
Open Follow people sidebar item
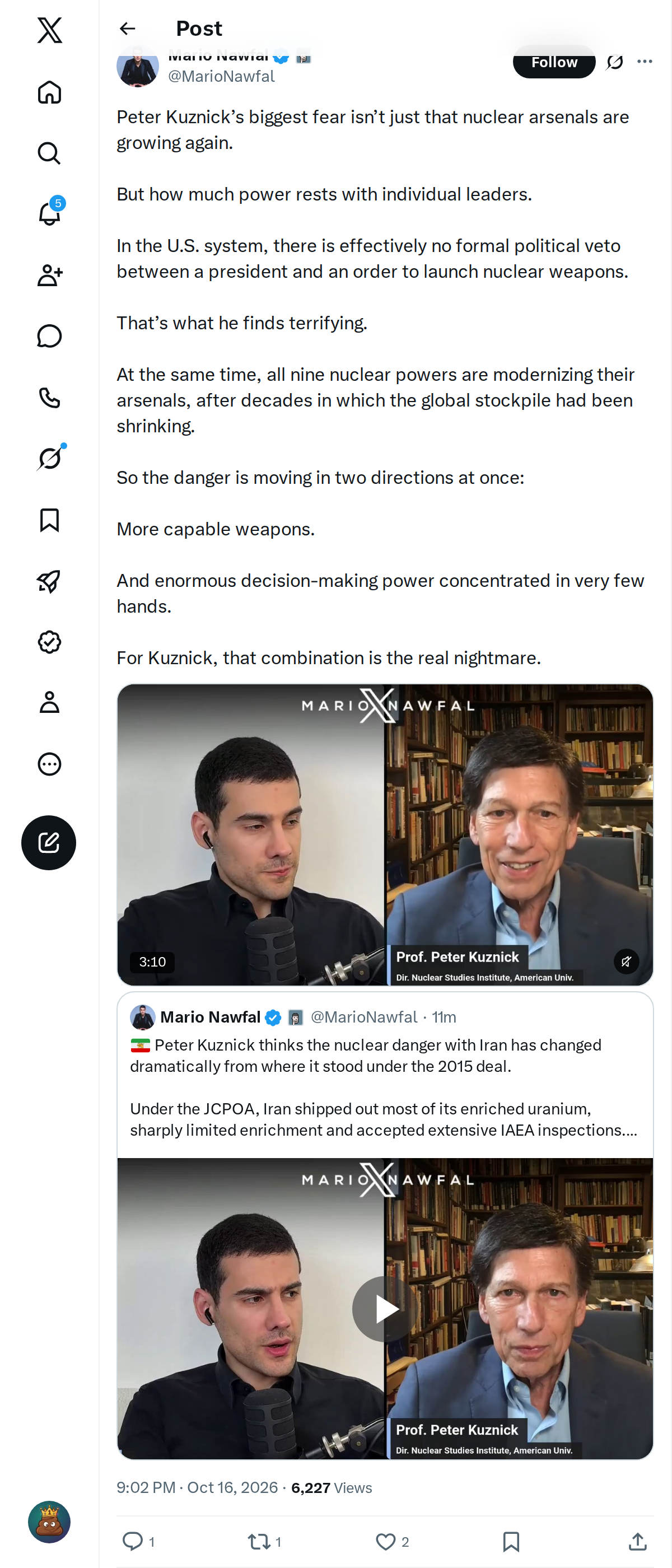click(49, 275)
